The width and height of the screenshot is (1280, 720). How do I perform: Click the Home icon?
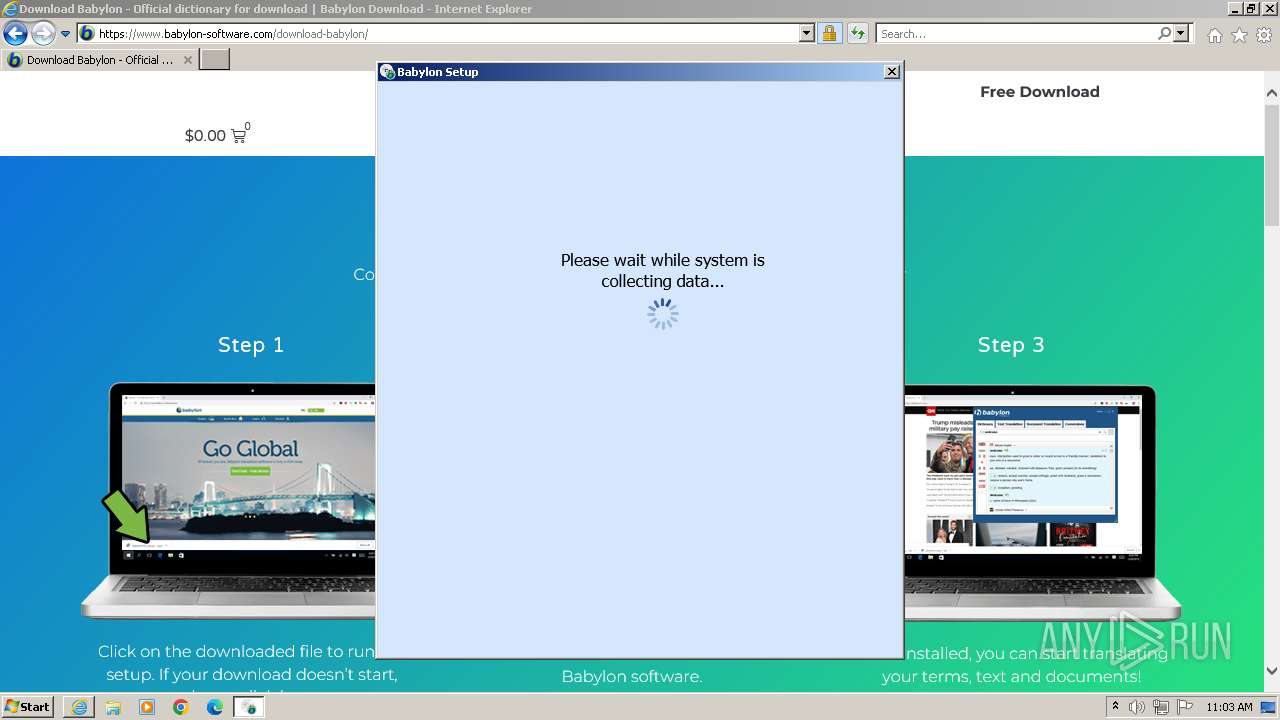tap(1214, 35)
